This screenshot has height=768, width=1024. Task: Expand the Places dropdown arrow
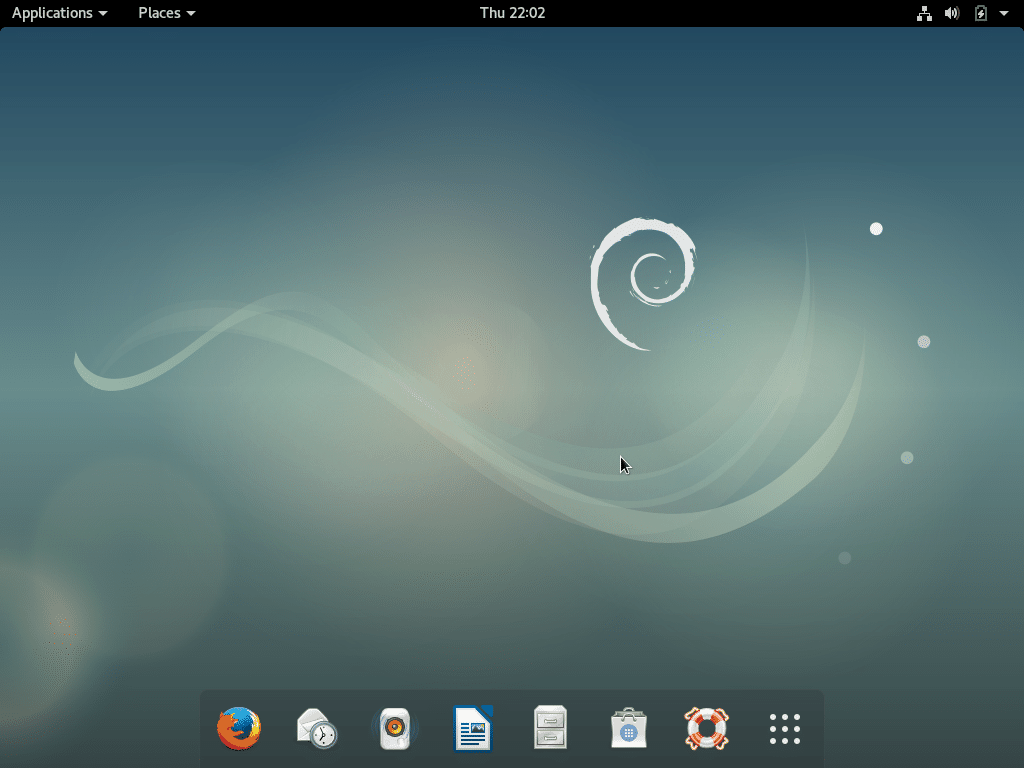tap(189, 13)
